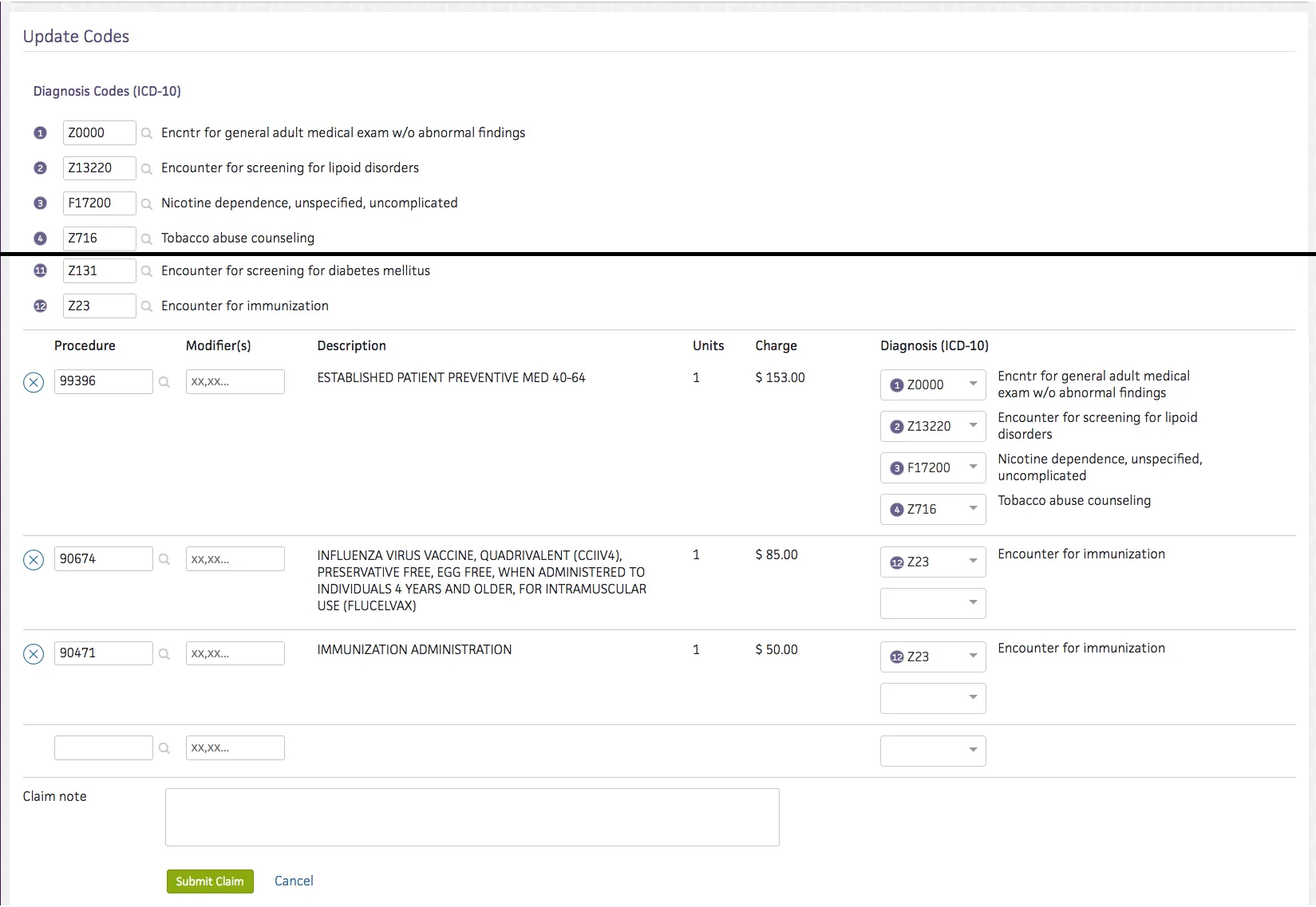This screenshot has height=907, width=1316.
Task: Open diagnosis dropdown in the blank procedure row
Action: 933,751
